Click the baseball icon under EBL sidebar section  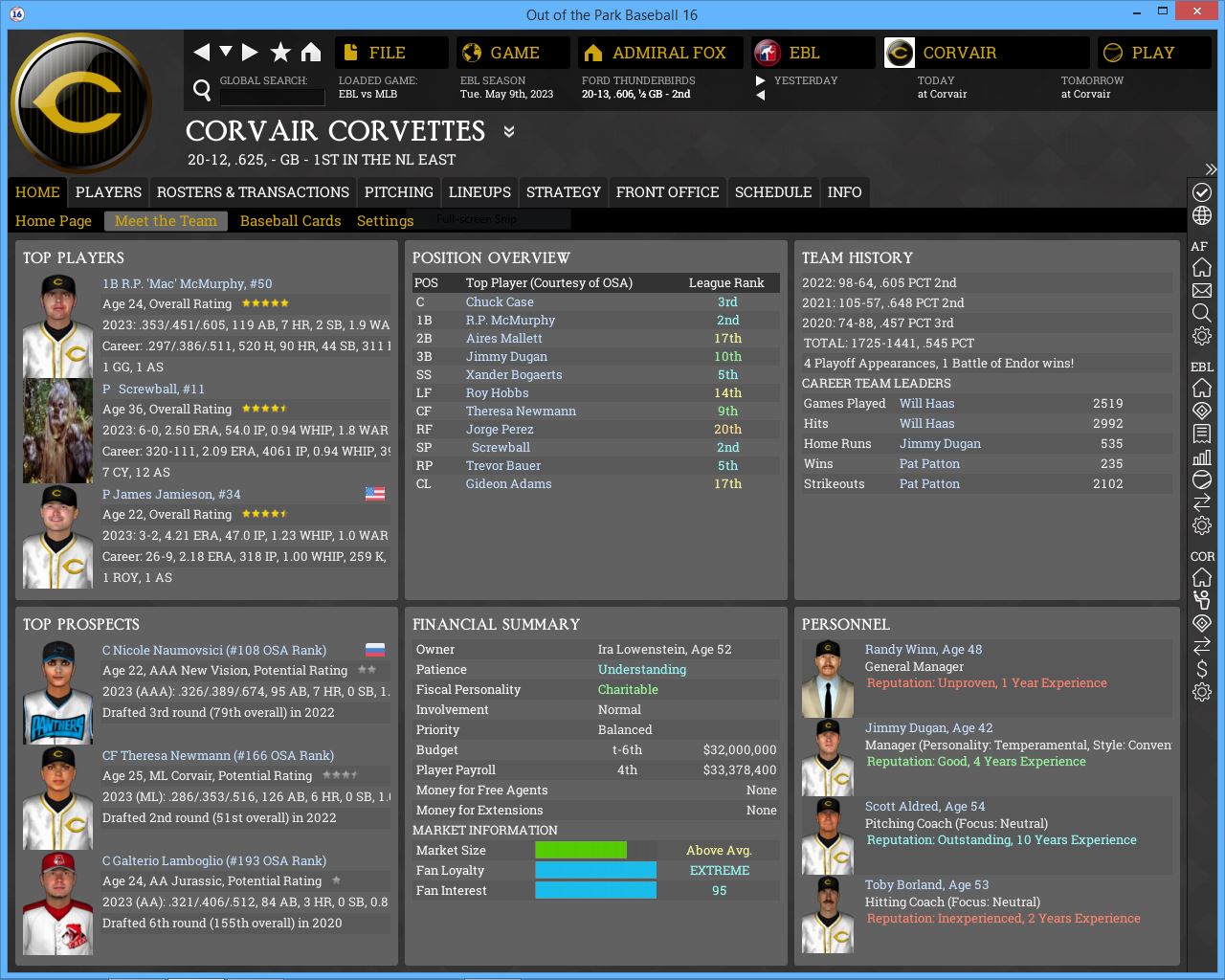tap(1202, 479)
